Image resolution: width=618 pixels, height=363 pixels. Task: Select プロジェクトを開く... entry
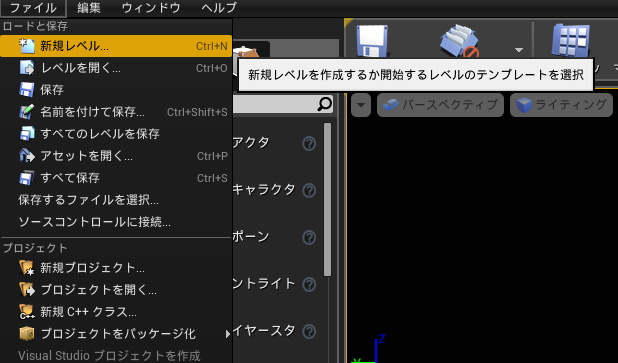[x=116, y=290]
